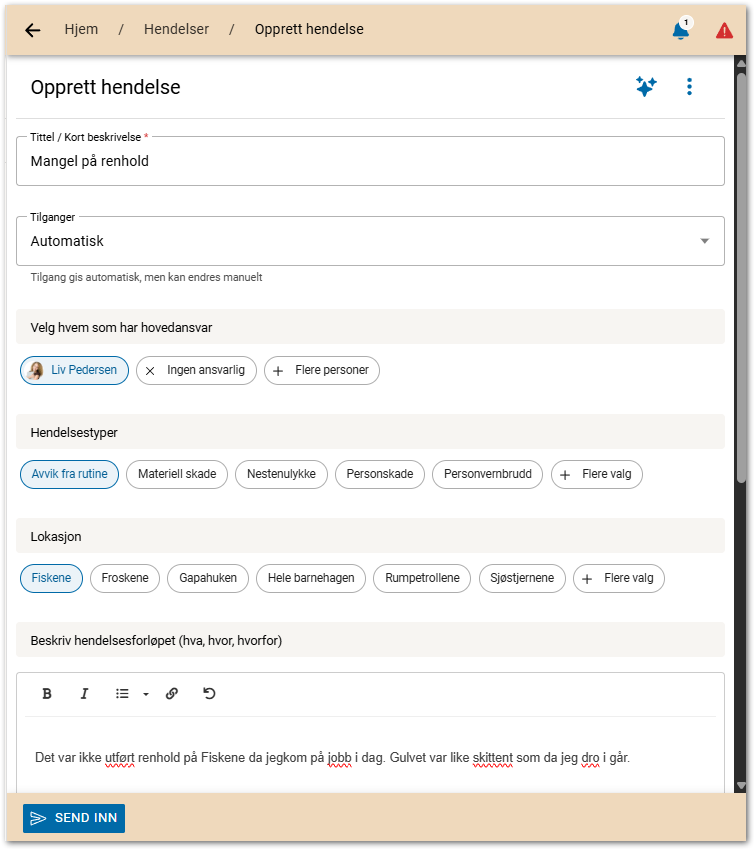Expand the Tilganger dropdown
This screenshot has height=850, width=755.
[x=704, y=241]
